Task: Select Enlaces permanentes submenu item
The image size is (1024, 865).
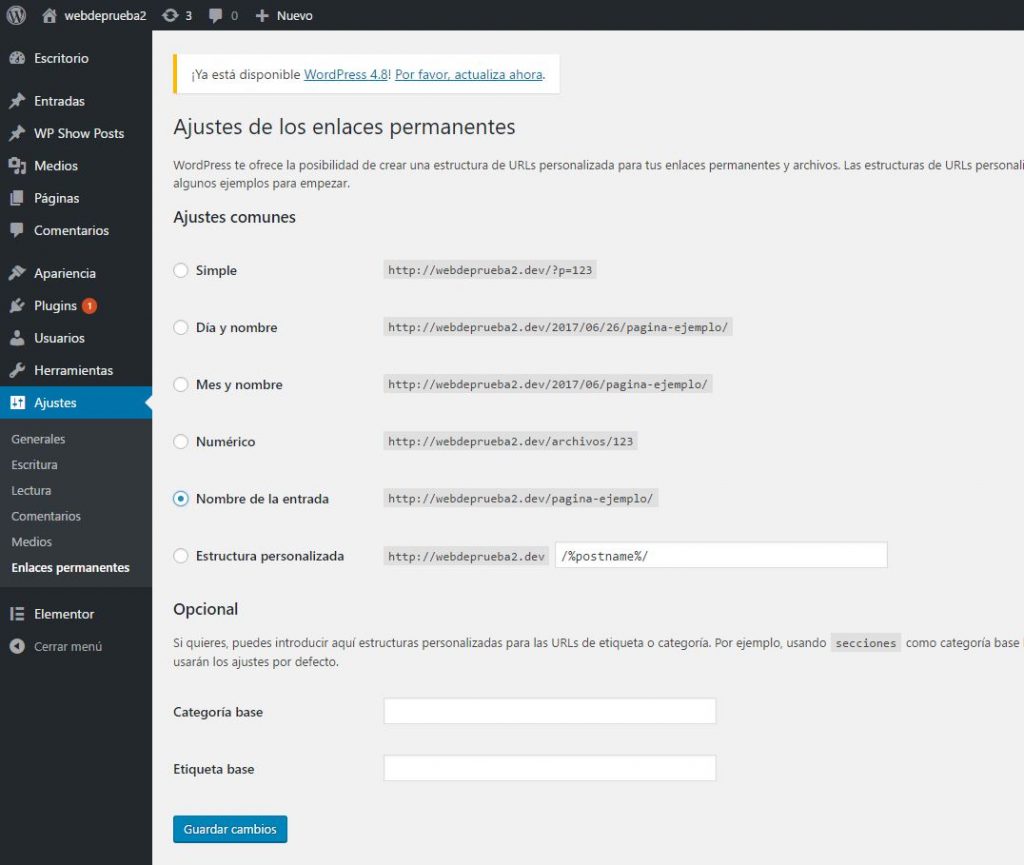Action: pyautogui.click(x=70, y=567)
